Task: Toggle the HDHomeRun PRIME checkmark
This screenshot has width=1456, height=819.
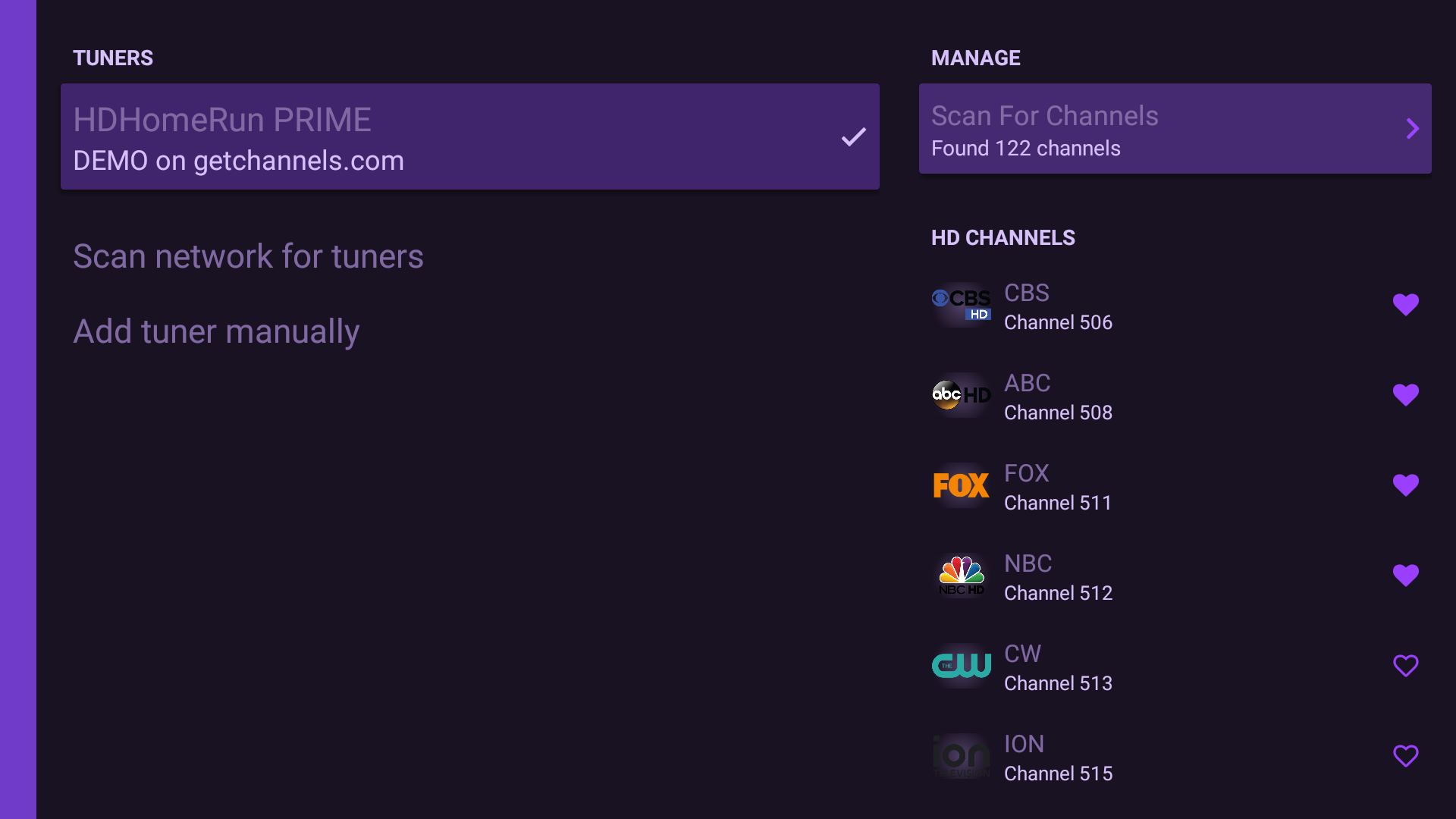Action: [854, 137]
